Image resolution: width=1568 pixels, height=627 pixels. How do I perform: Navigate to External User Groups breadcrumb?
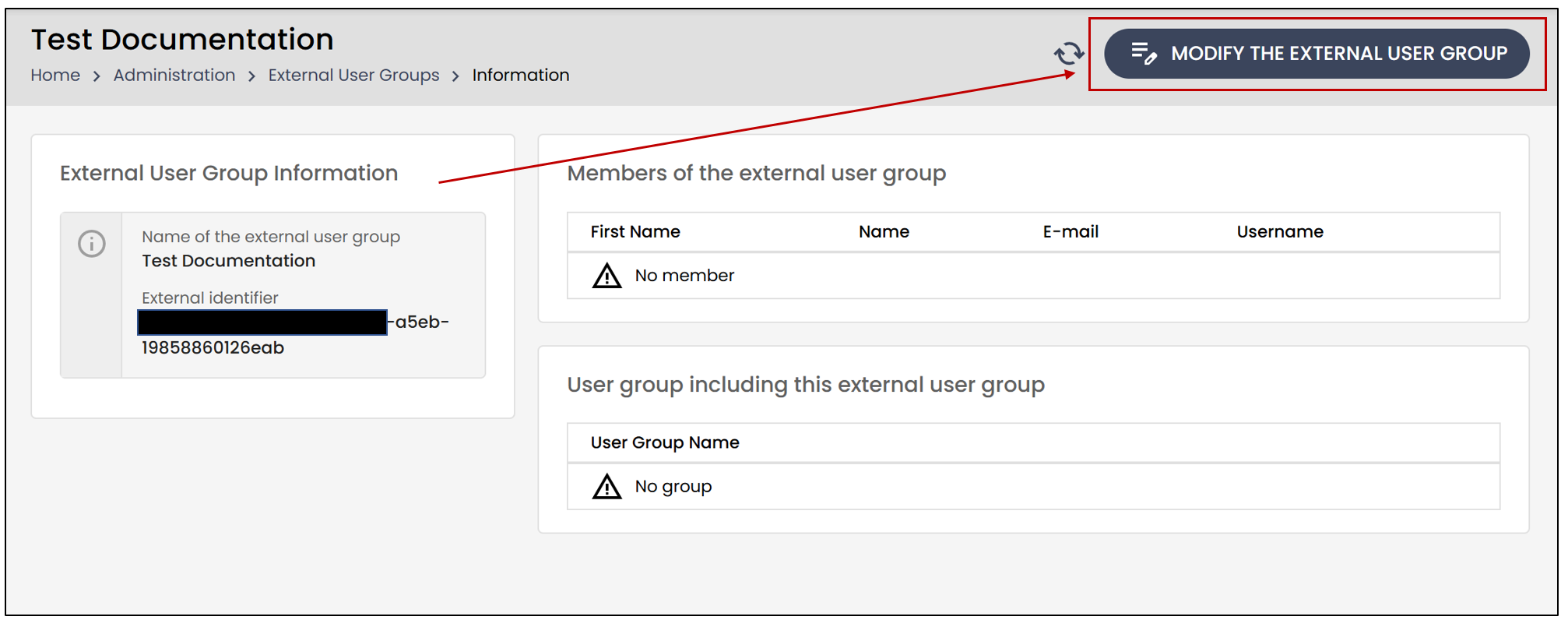[353, 75]
